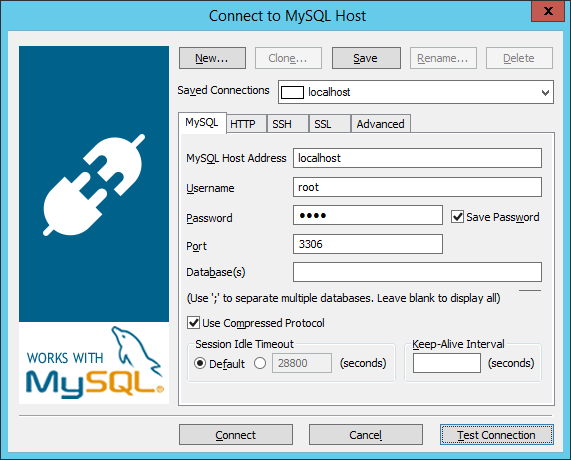Open the Advanced tab

click(381, 124)
